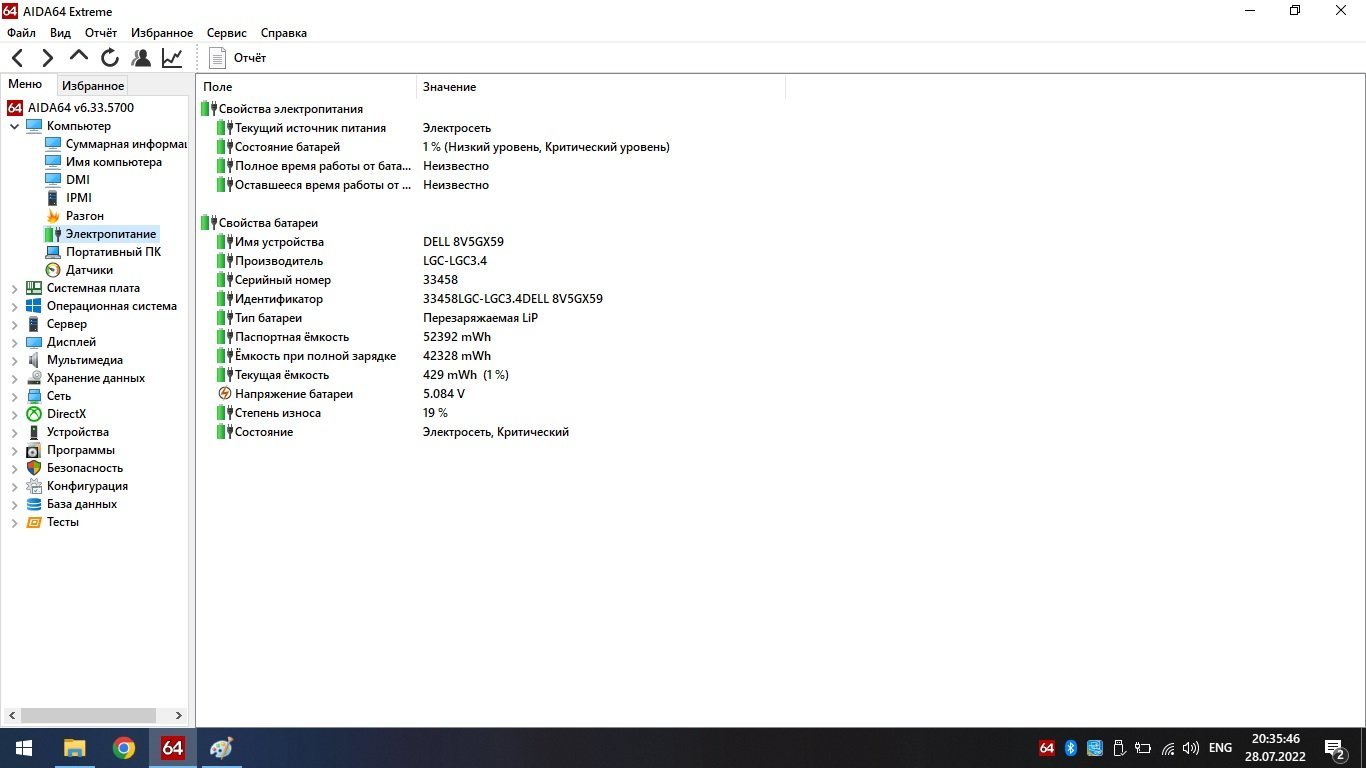The height and width of the screenshot is (768, 1366).
Task: Select the Паспортная ёмкость row
Action: [x=491, y=337]
